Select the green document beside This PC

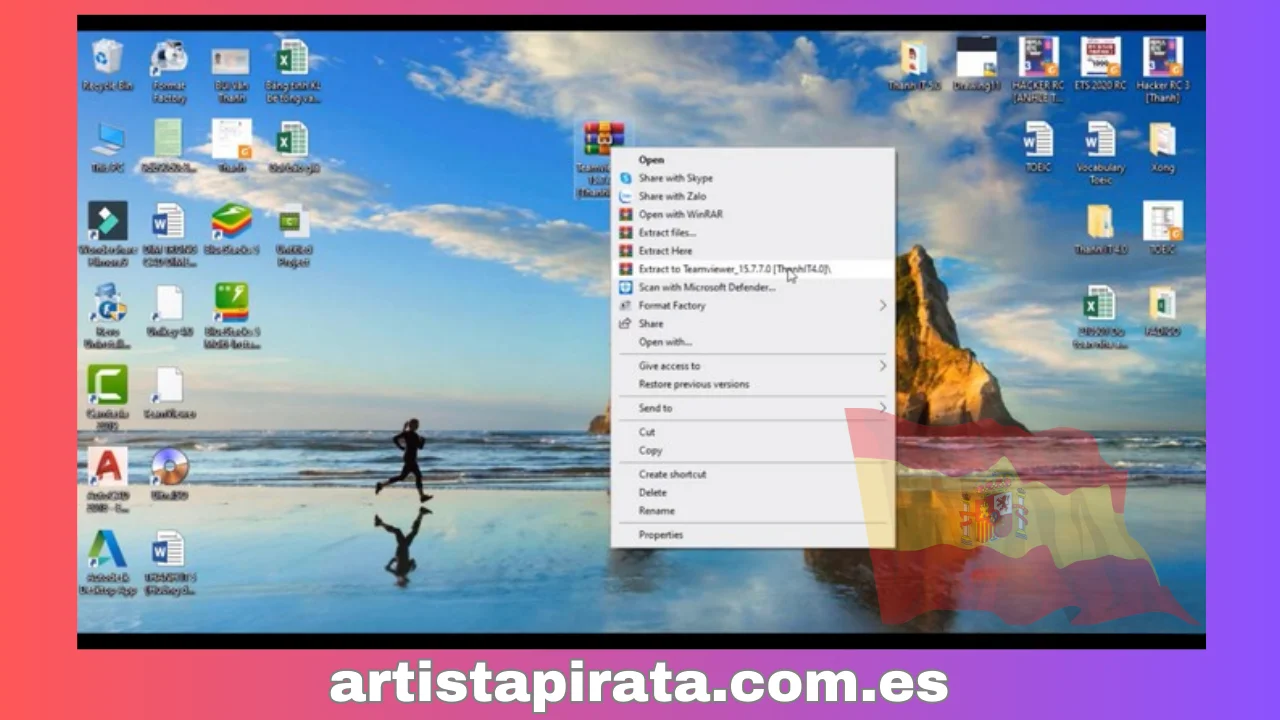point(169,147)
